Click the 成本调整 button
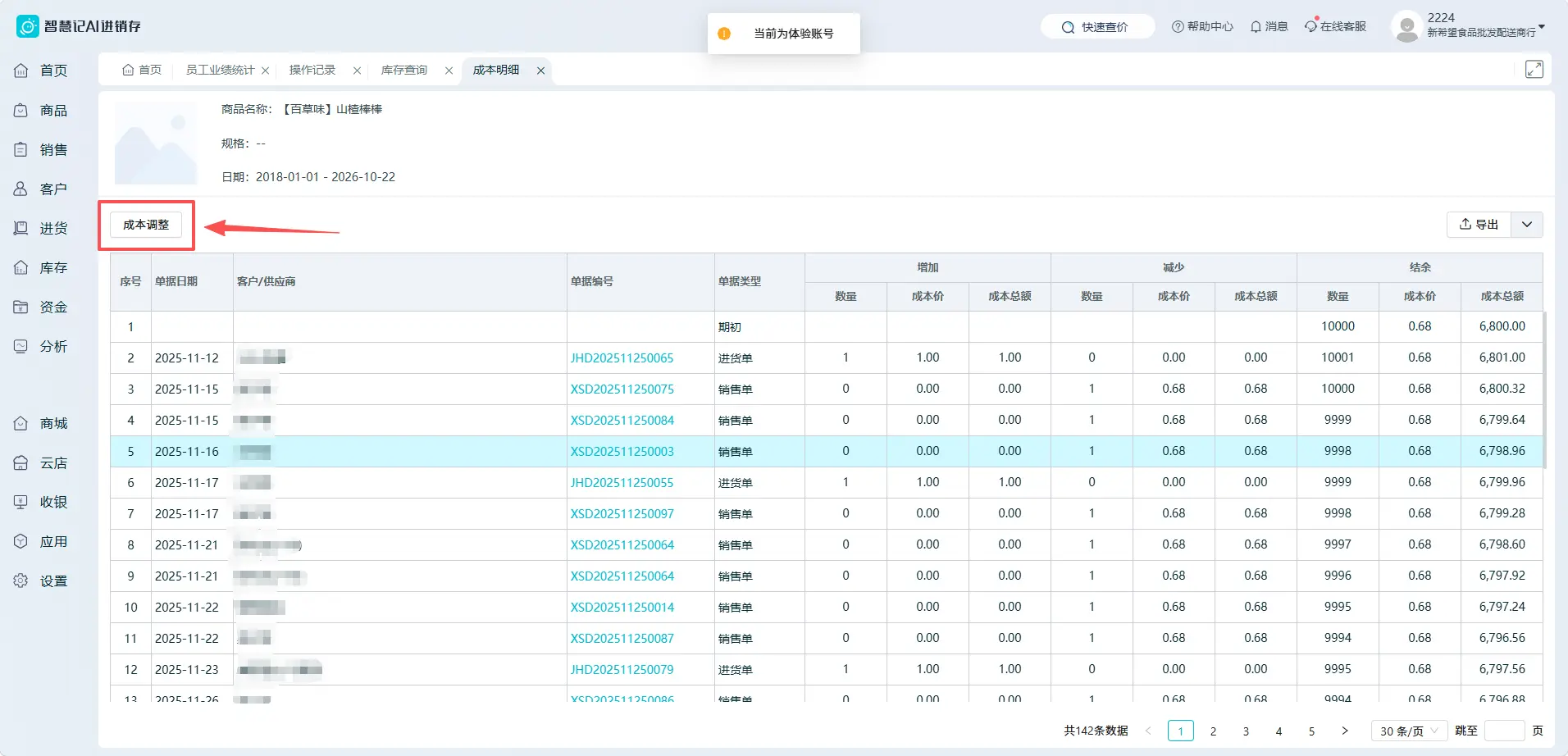This screenshot has width=1568, height=756. (146, 225)
